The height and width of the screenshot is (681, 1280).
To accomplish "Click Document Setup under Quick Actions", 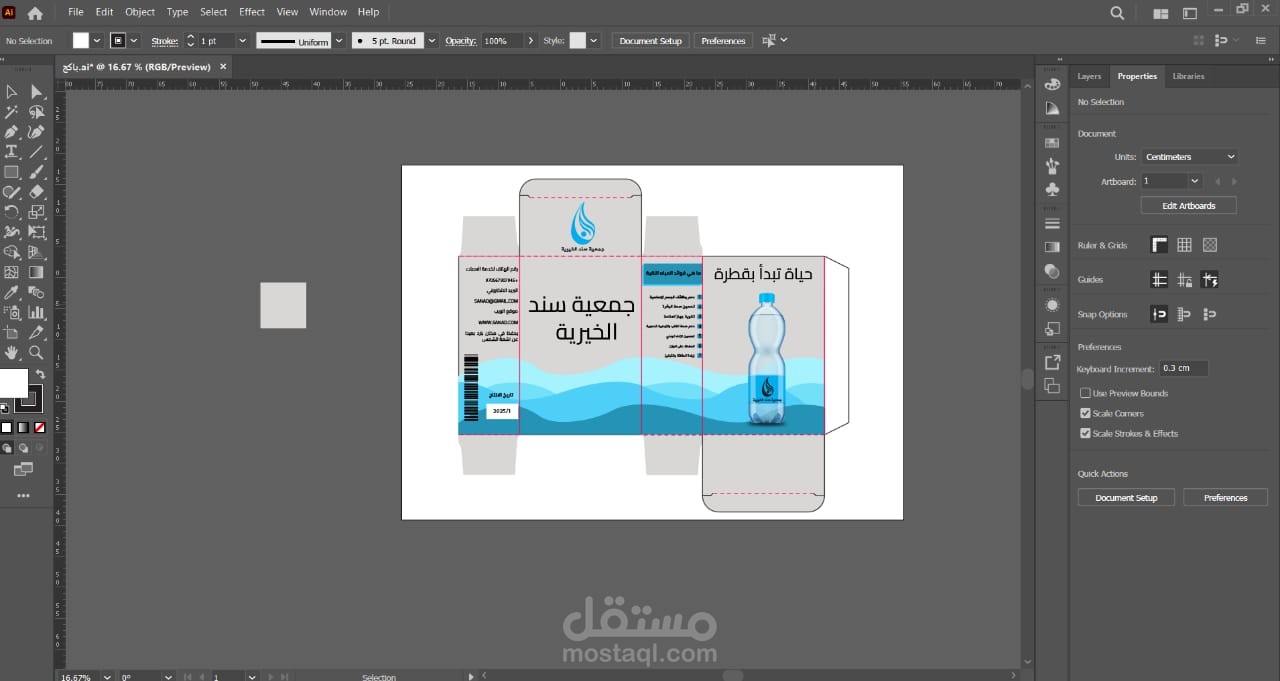I will click(x=1126, y=497).
